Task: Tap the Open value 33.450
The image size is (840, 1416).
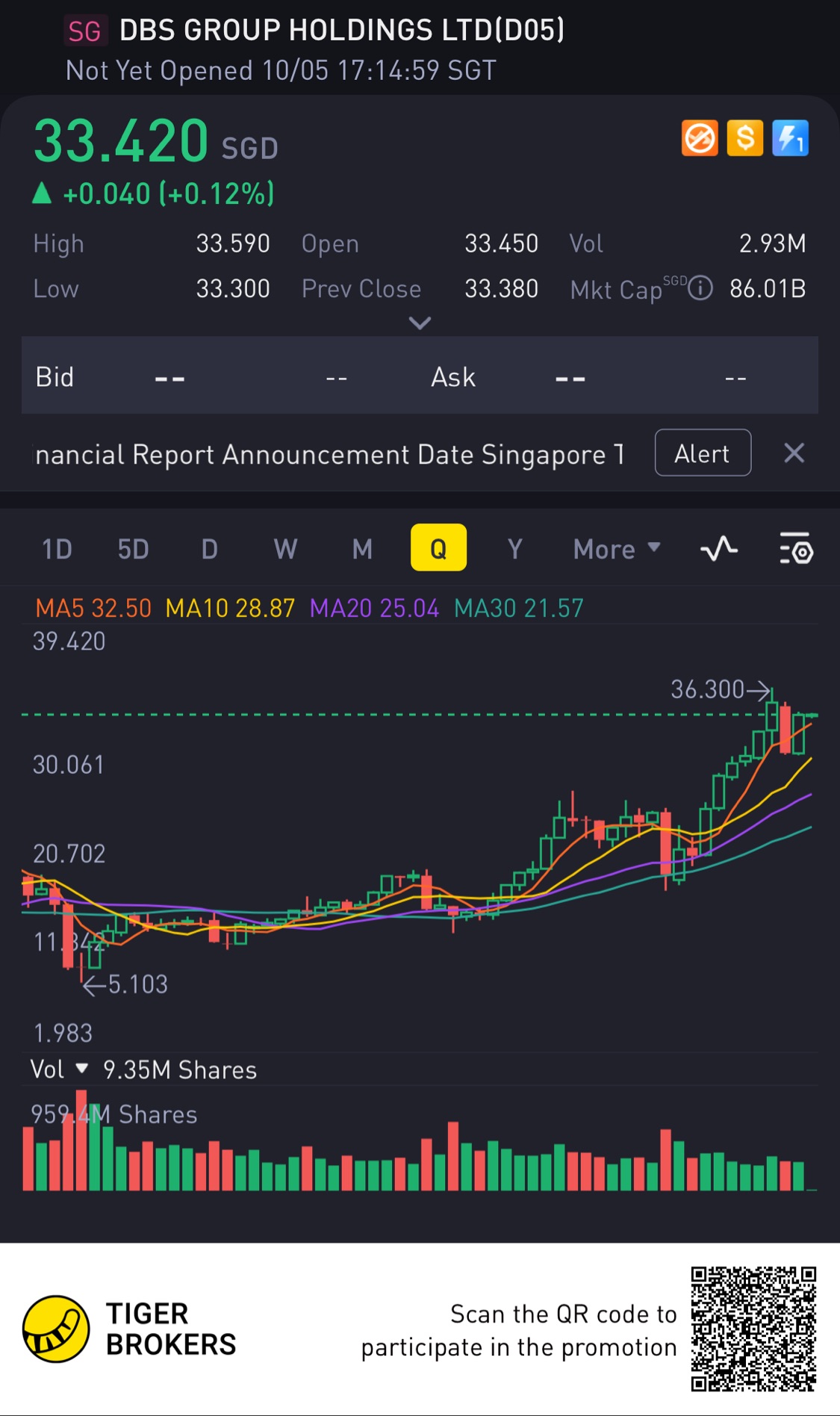Action: pyautogui.click(x=502, y=243)
